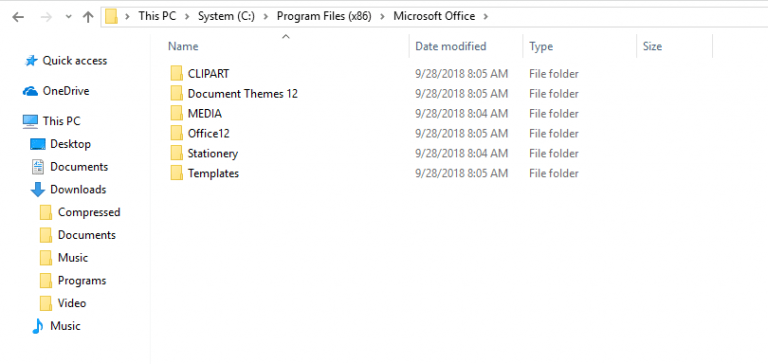Go back using the left arrow

click(18, 17)
